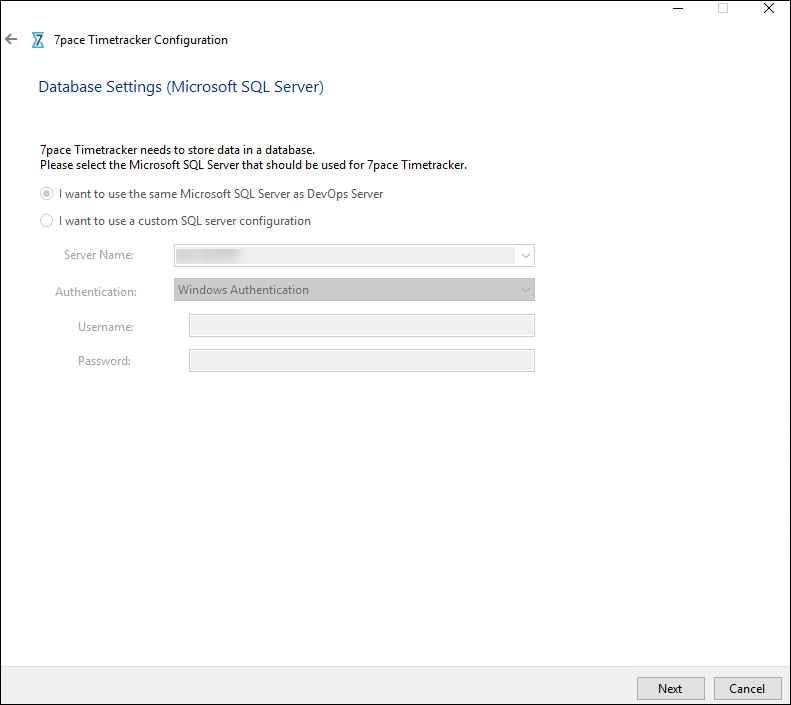Minimize the configuration window
Screen dimensions: 791x705
click(678, 9)
